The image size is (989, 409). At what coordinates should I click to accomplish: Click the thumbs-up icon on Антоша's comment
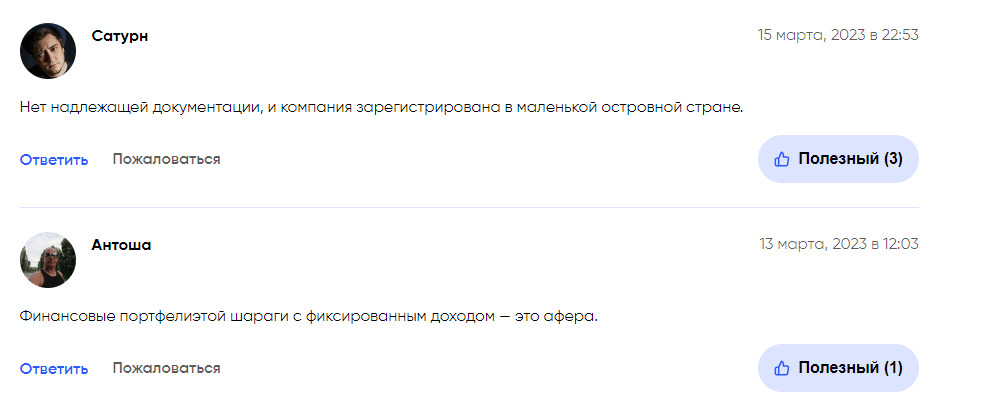[781, 368]
